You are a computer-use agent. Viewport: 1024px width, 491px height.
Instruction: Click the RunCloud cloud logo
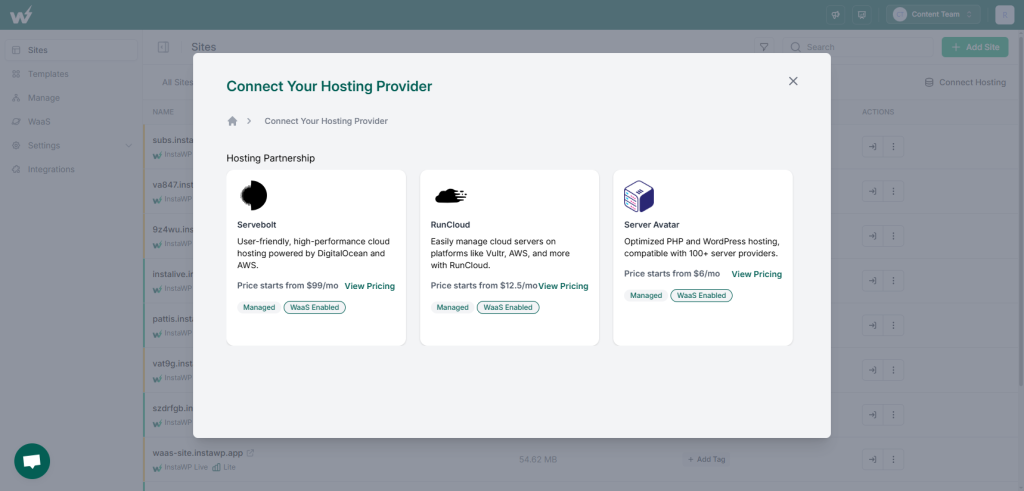coord(451,195)
